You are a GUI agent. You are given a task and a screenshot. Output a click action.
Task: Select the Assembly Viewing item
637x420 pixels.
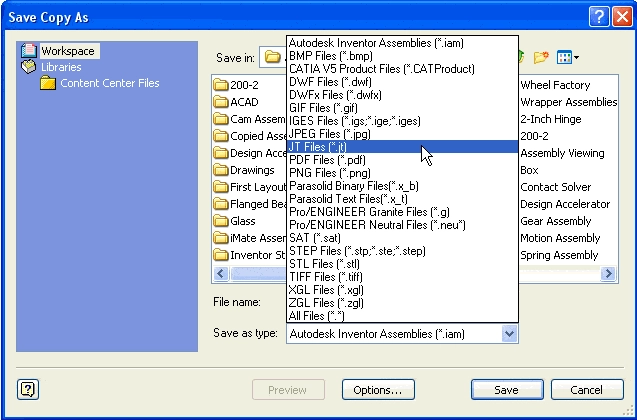click(x=562, y=153)
